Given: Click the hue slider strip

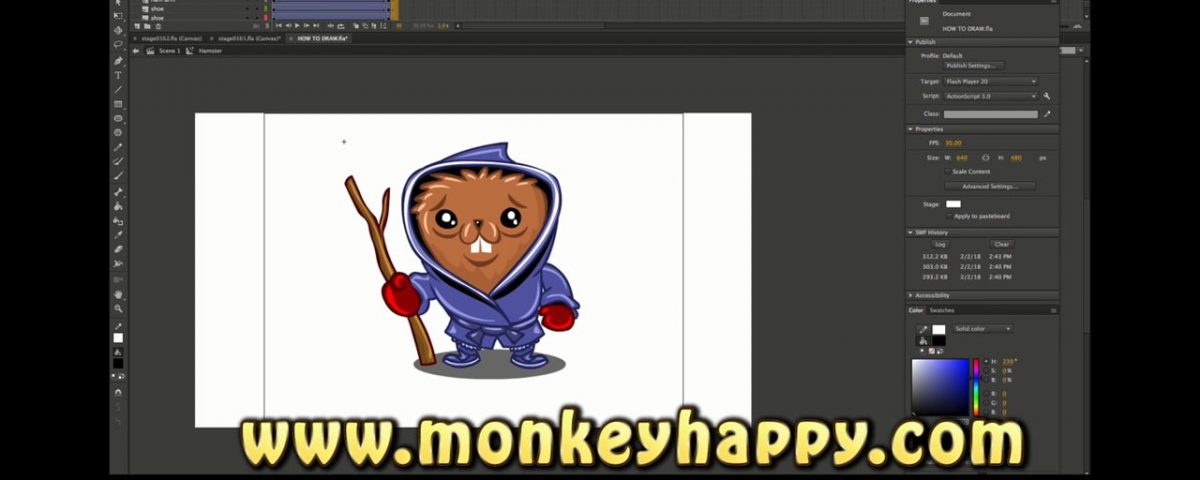Looking at the screenshot, I should pos(976,385).
